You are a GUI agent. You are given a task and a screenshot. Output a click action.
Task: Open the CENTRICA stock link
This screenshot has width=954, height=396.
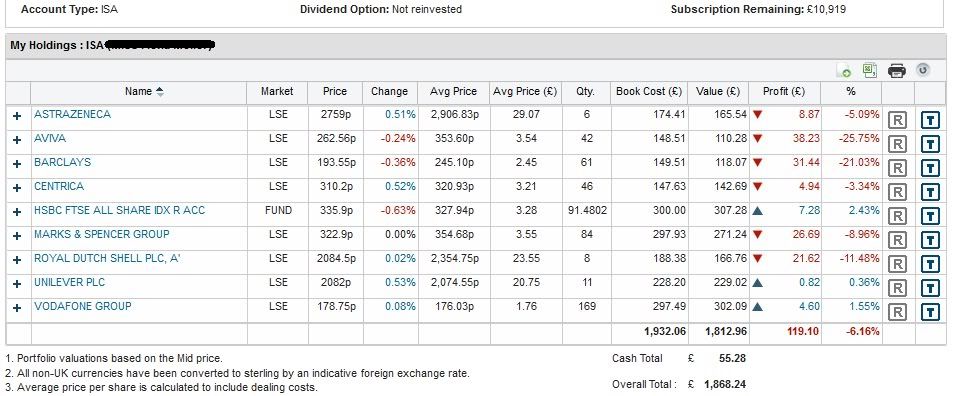click(59, 186)
